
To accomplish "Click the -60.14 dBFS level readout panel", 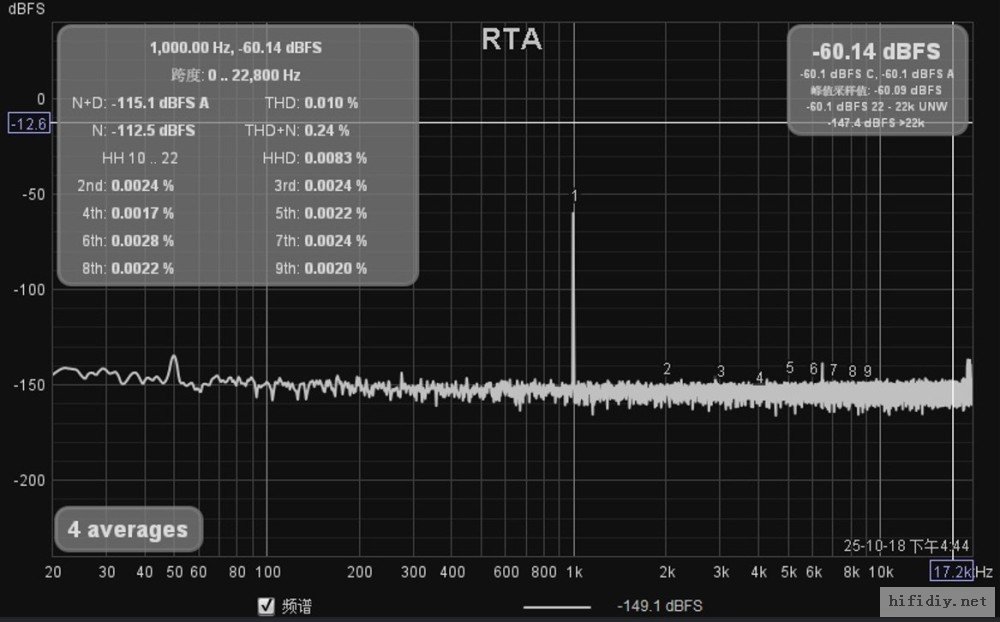I will [x=877, y=80].
